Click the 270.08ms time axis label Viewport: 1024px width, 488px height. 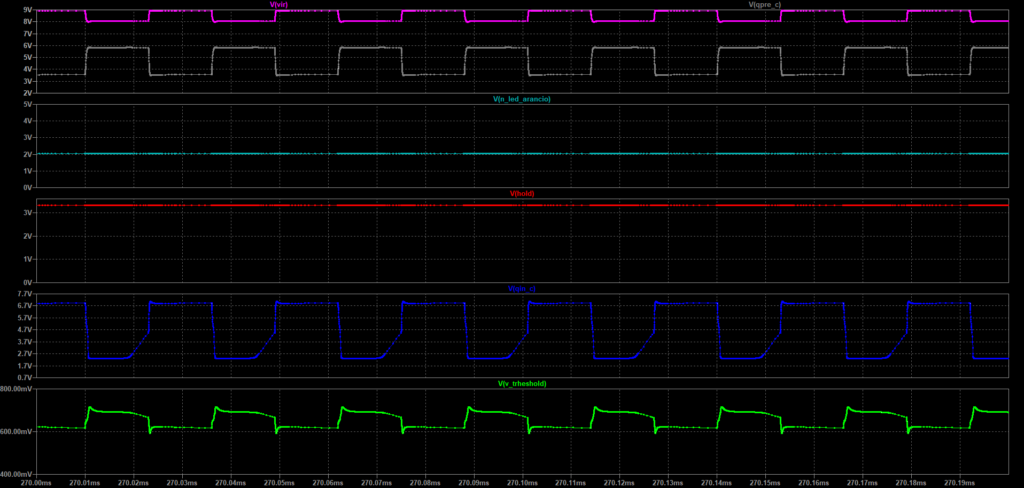point(426,483)
